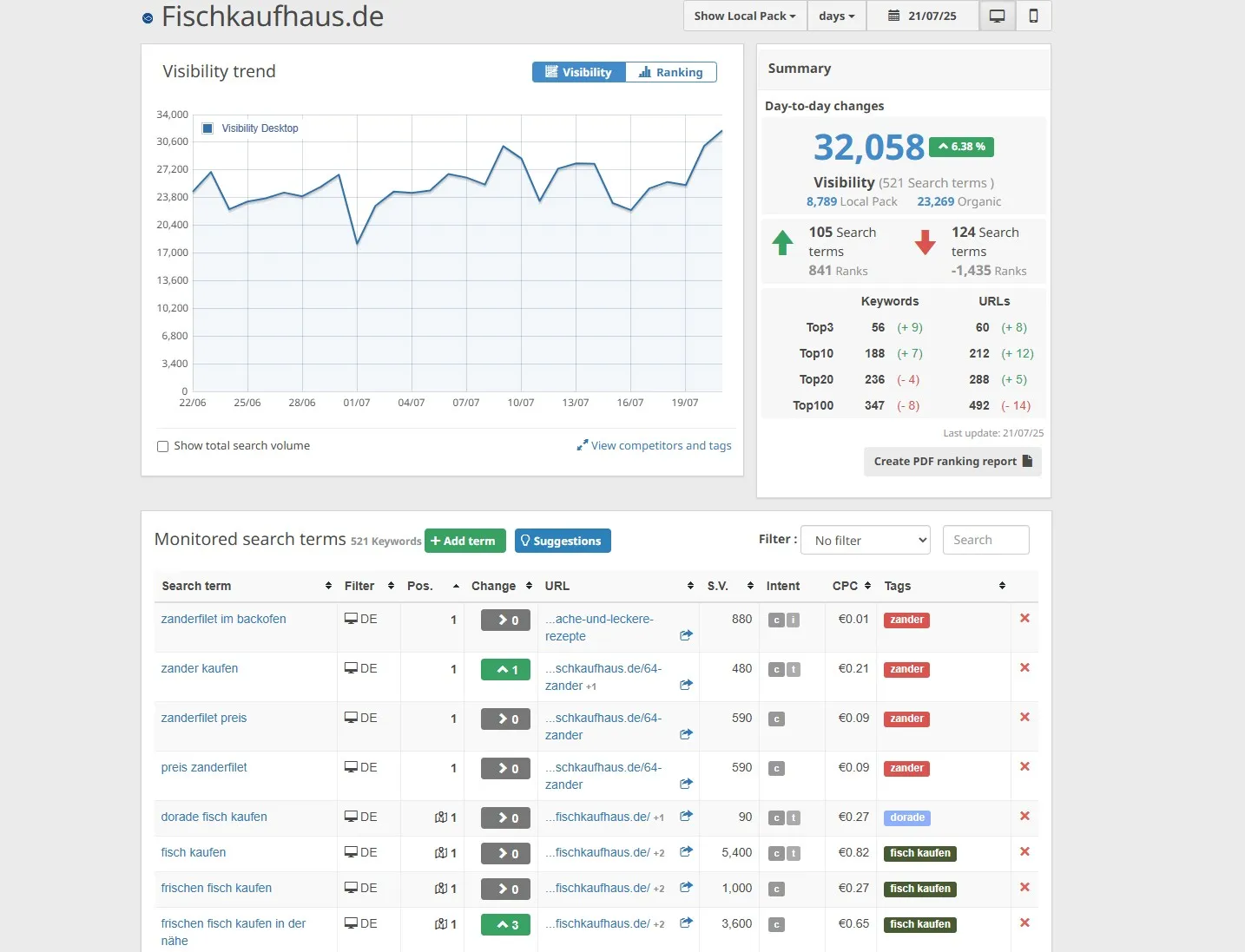This screenshot has height=952, width=1245.
Task: Open the No filter dropdown
Action: 866,540
